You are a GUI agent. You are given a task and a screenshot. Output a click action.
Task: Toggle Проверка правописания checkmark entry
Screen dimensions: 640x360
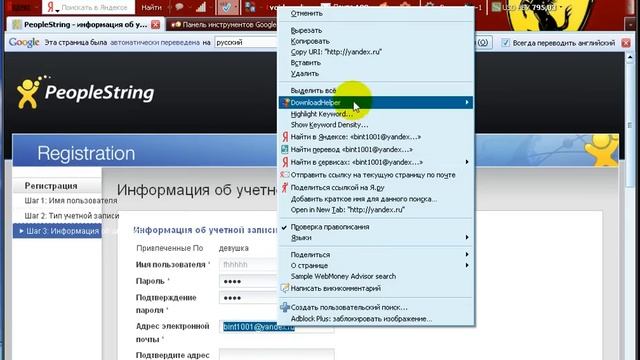330,227
